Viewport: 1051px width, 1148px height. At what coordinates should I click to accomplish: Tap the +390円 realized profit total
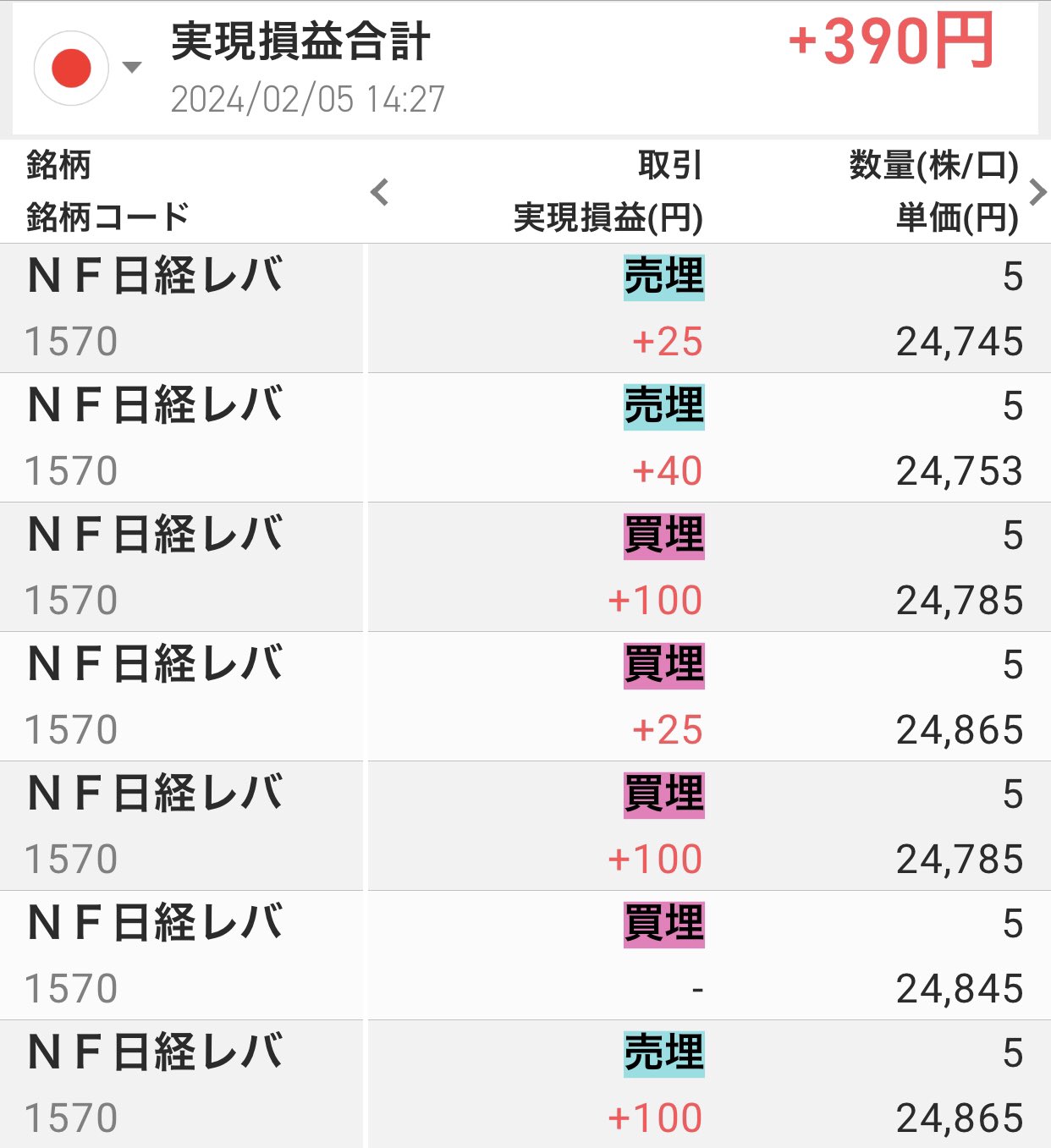click(890, 41)
